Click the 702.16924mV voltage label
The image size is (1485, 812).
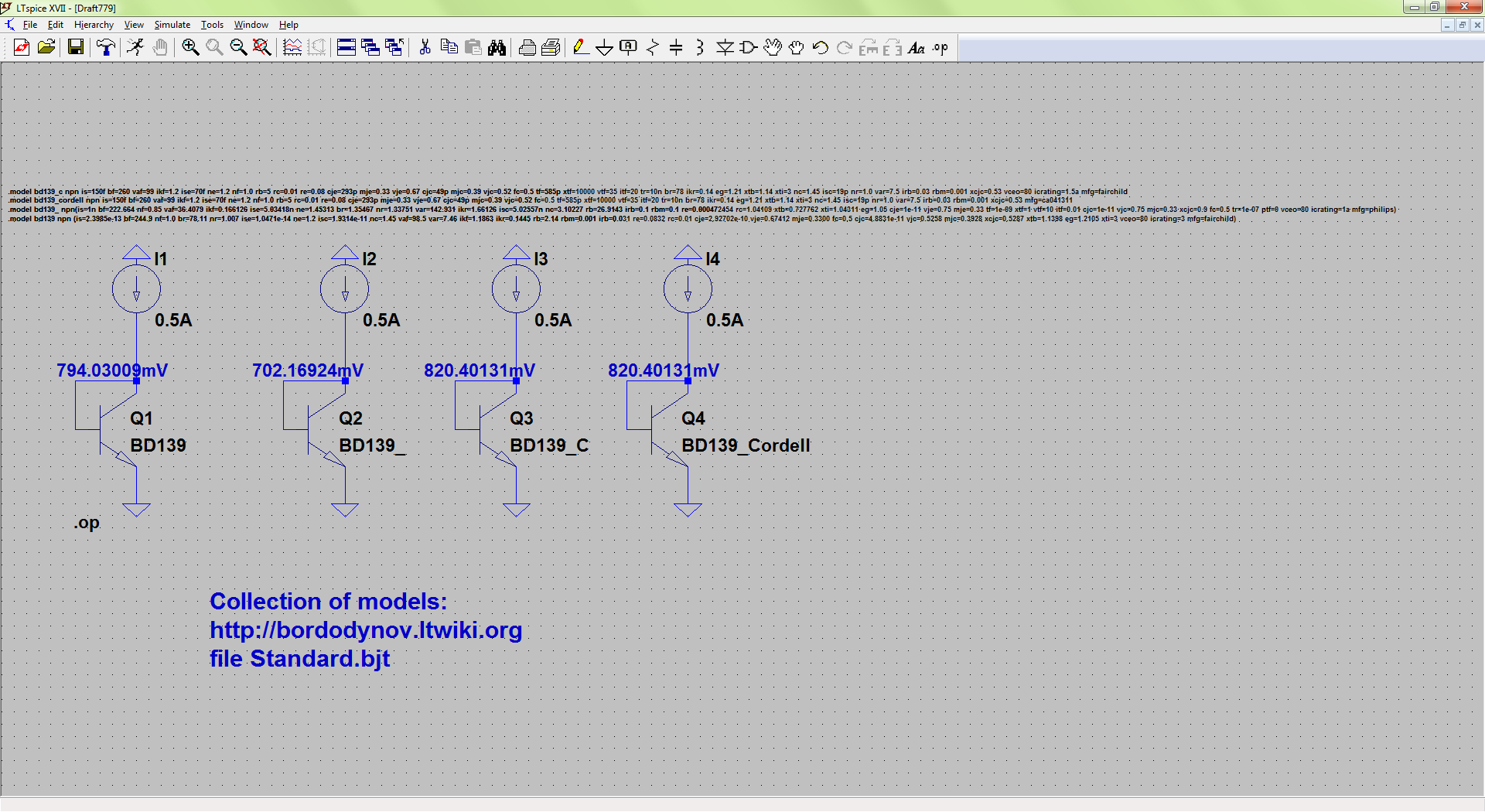click(x=308, y=370)
